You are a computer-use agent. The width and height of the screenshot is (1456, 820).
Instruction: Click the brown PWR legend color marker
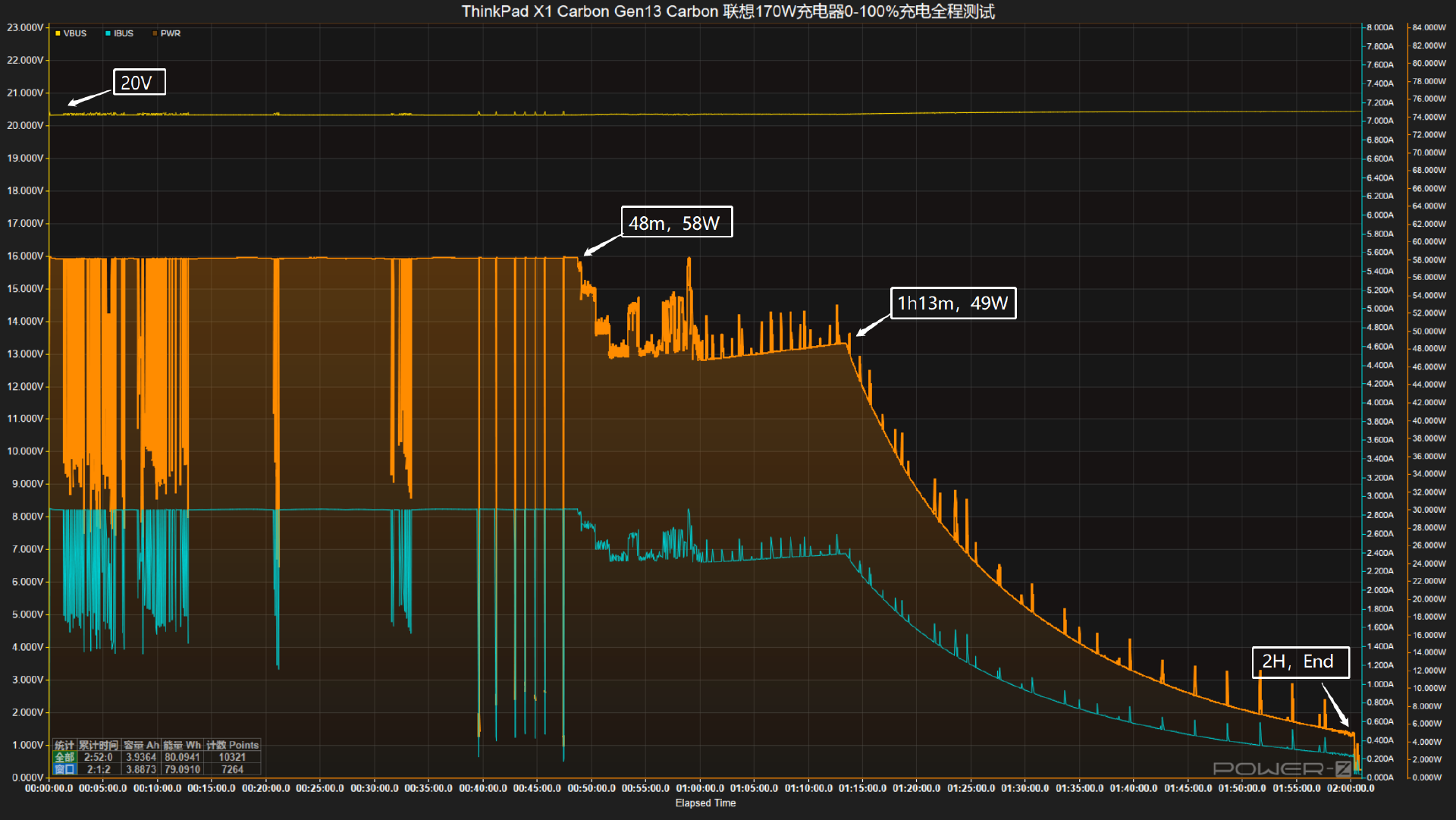coord(155,33)
